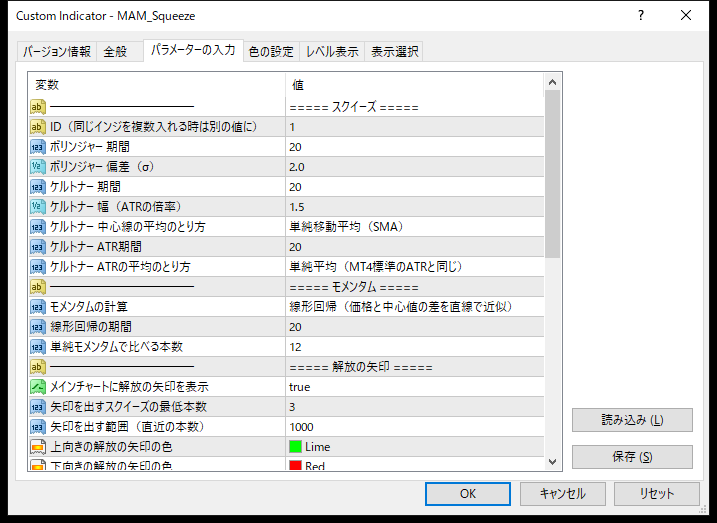Edit the ケルトナー 幅 value 1.5
The width and height of the screenshot is (717, 523).
click(x=415, y=207)
